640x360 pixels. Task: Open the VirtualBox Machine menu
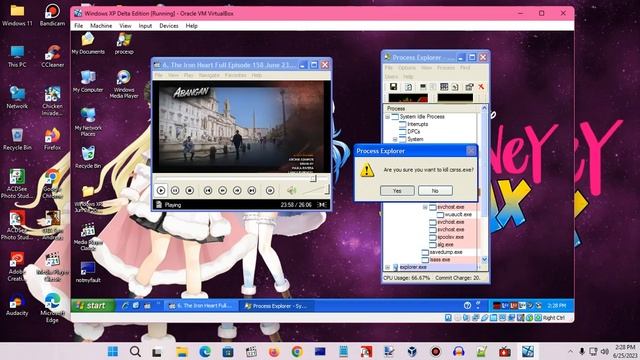click(x=101, y=26)
